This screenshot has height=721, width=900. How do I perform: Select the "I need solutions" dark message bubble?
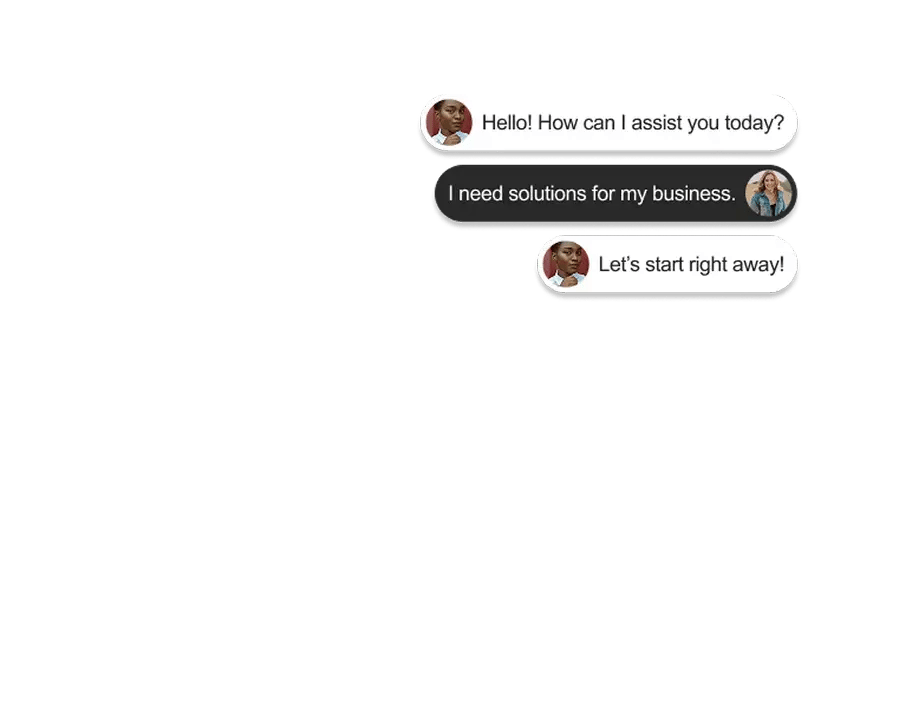[x=616, y=193]
